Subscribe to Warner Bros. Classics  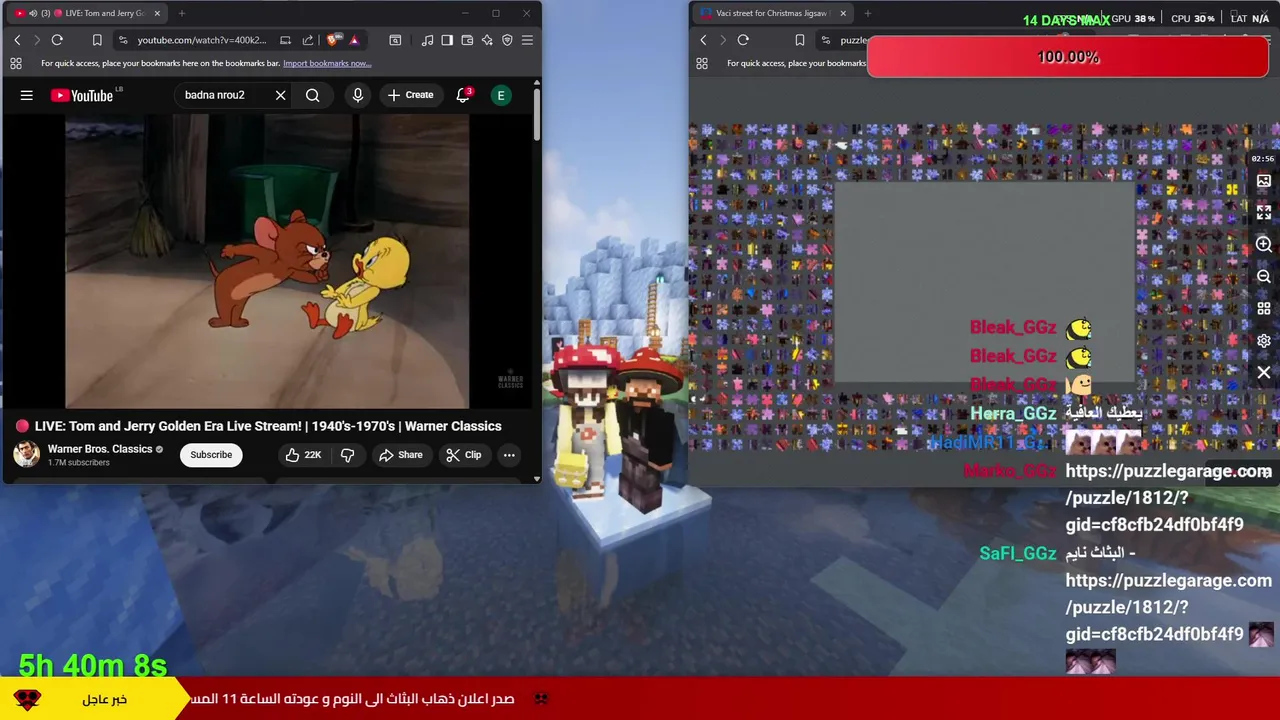click(x=211, y=455)
